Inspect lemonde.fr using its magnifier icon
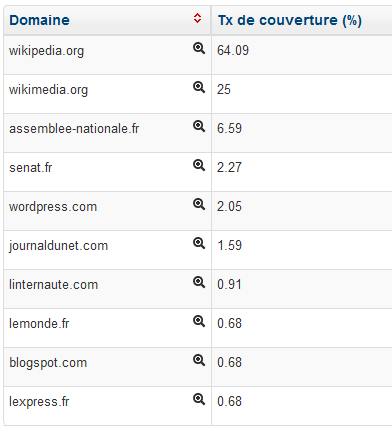 pos(199,321)
